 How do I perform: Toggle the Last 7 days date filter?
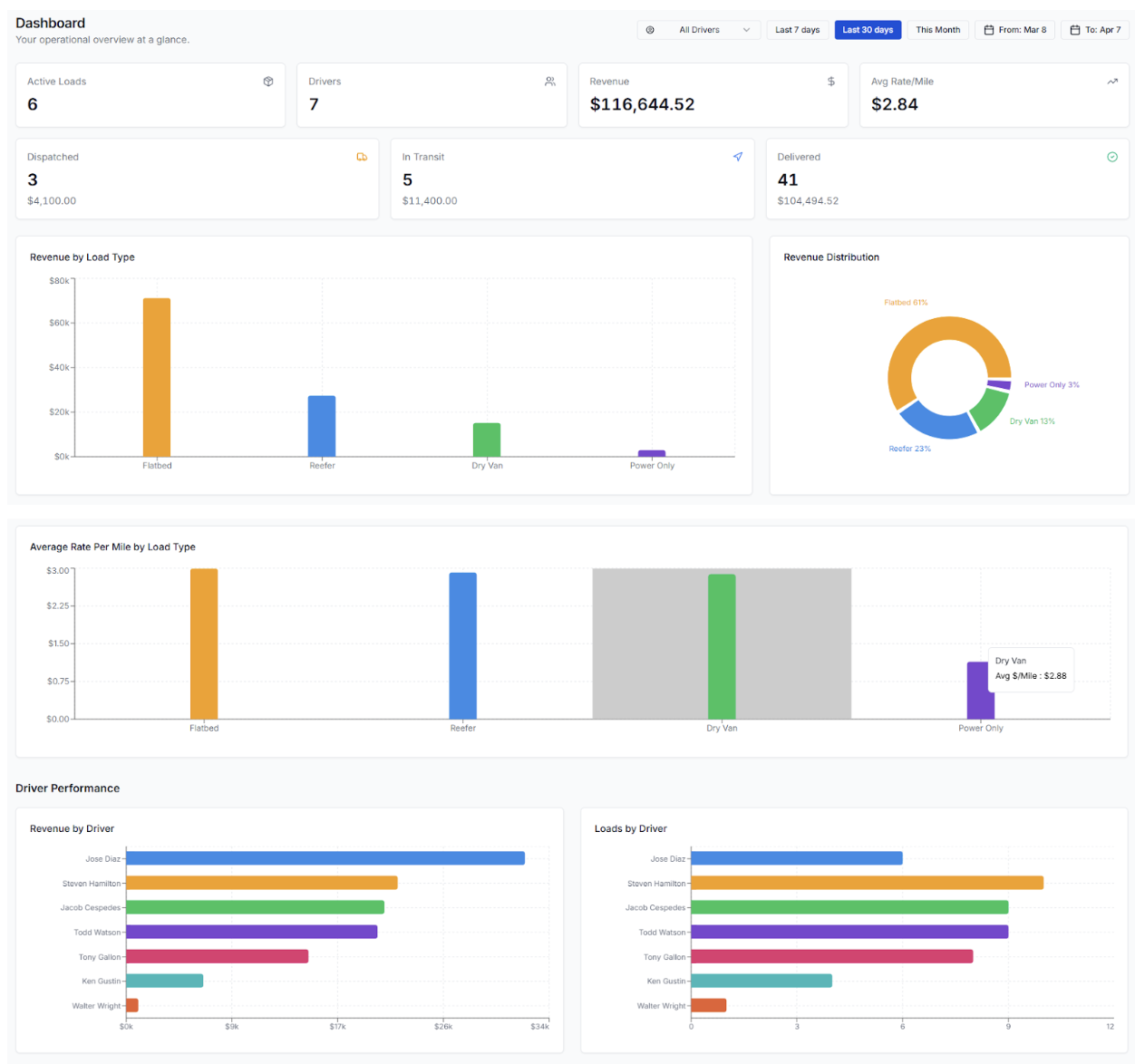click(x=797, y=29)
